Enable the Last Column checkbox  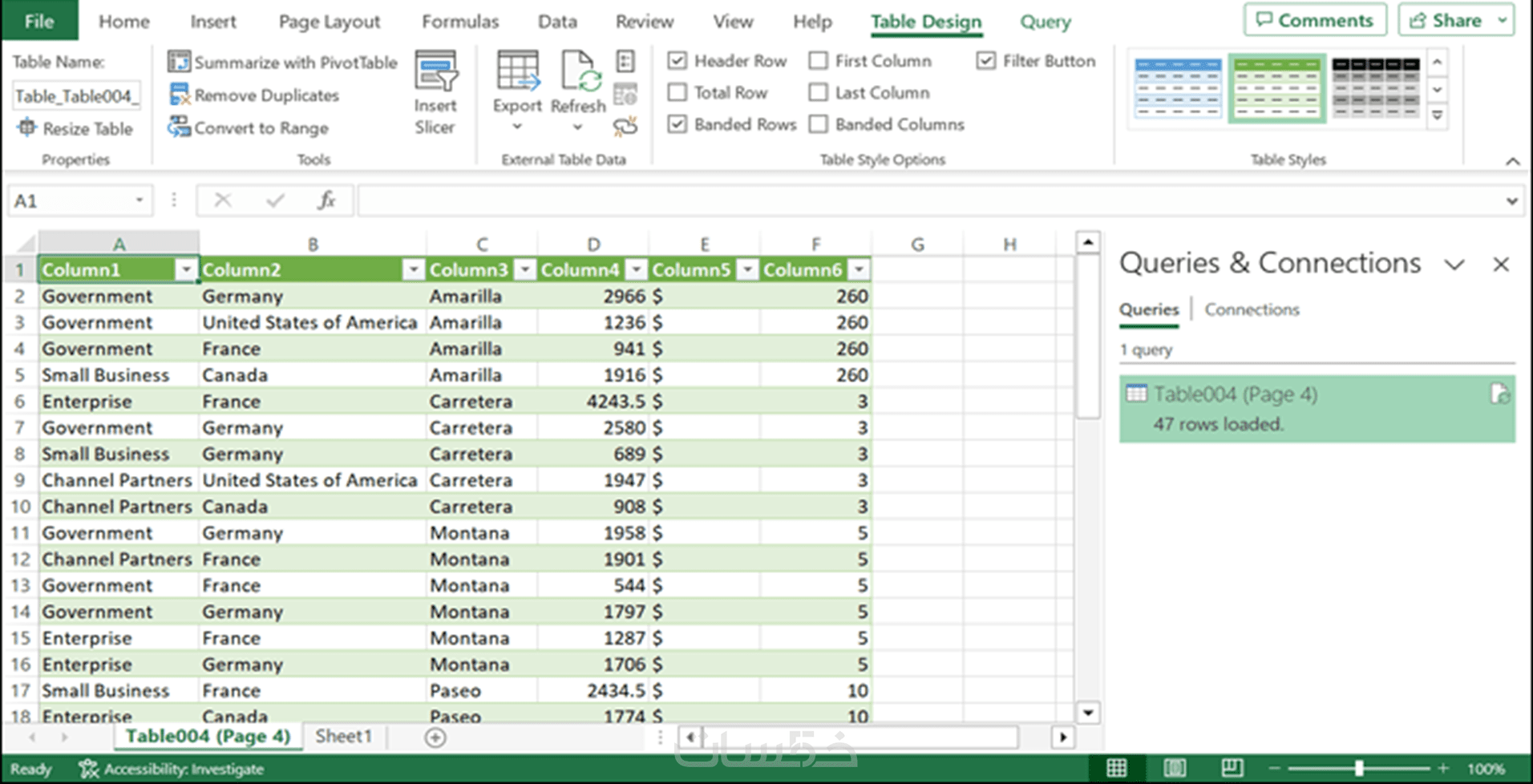(818, 93)
